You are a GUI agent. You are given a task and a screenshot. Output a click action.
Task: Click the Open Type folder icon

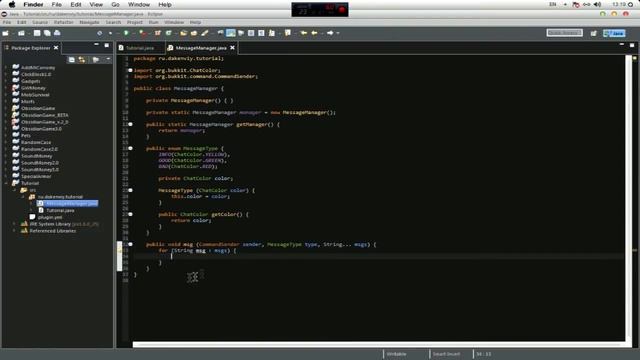tap(184, 33)
